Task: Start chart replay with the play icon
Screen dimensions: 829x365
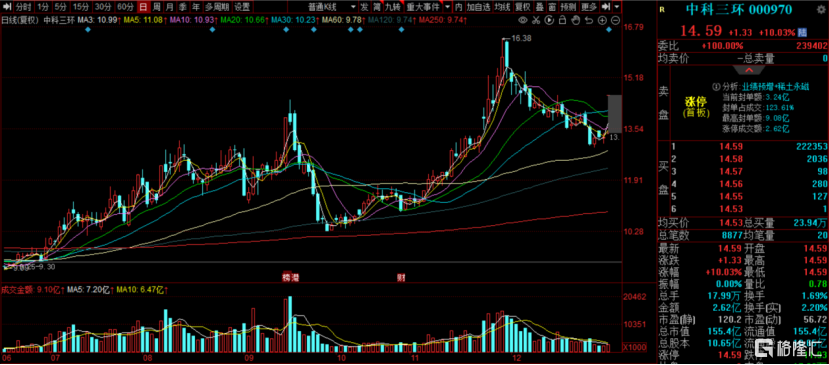Action: [x=549, y=20]
